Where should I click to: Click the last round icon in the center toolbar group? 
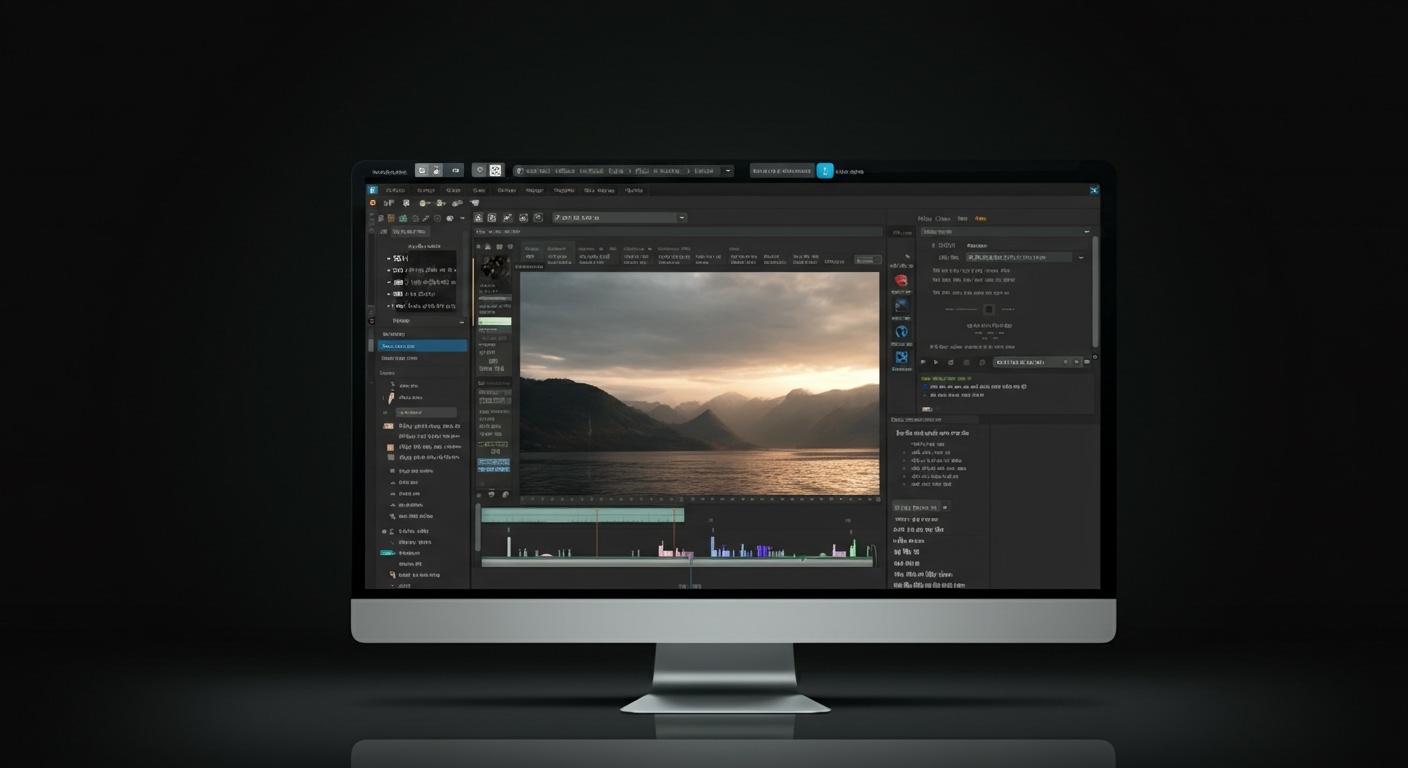(538, 217)
